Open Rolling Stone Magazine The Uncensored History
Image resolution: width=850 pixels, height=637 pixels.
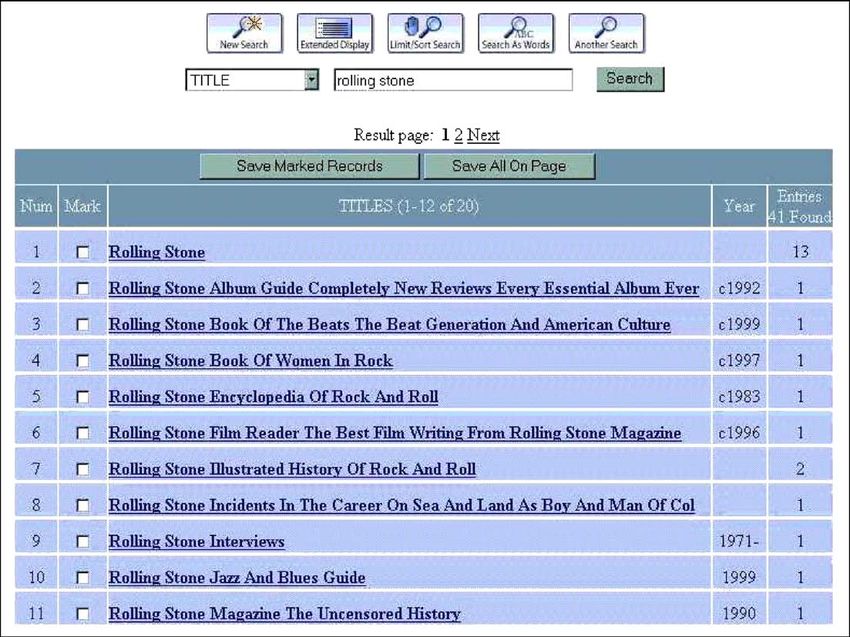[x=285, y=614]
